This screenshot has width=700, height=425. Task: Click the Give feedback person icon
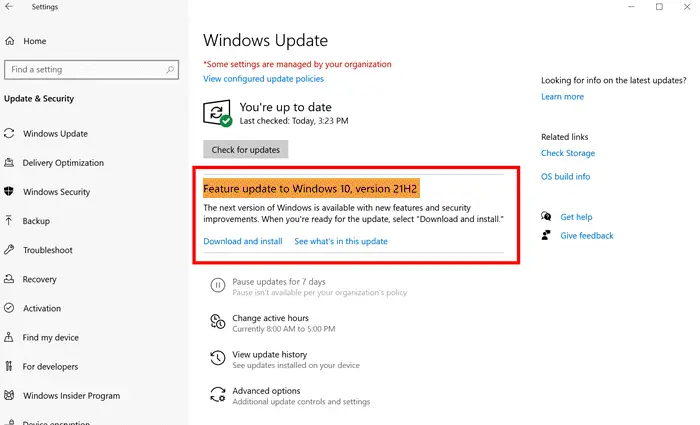tap(546, 235)
